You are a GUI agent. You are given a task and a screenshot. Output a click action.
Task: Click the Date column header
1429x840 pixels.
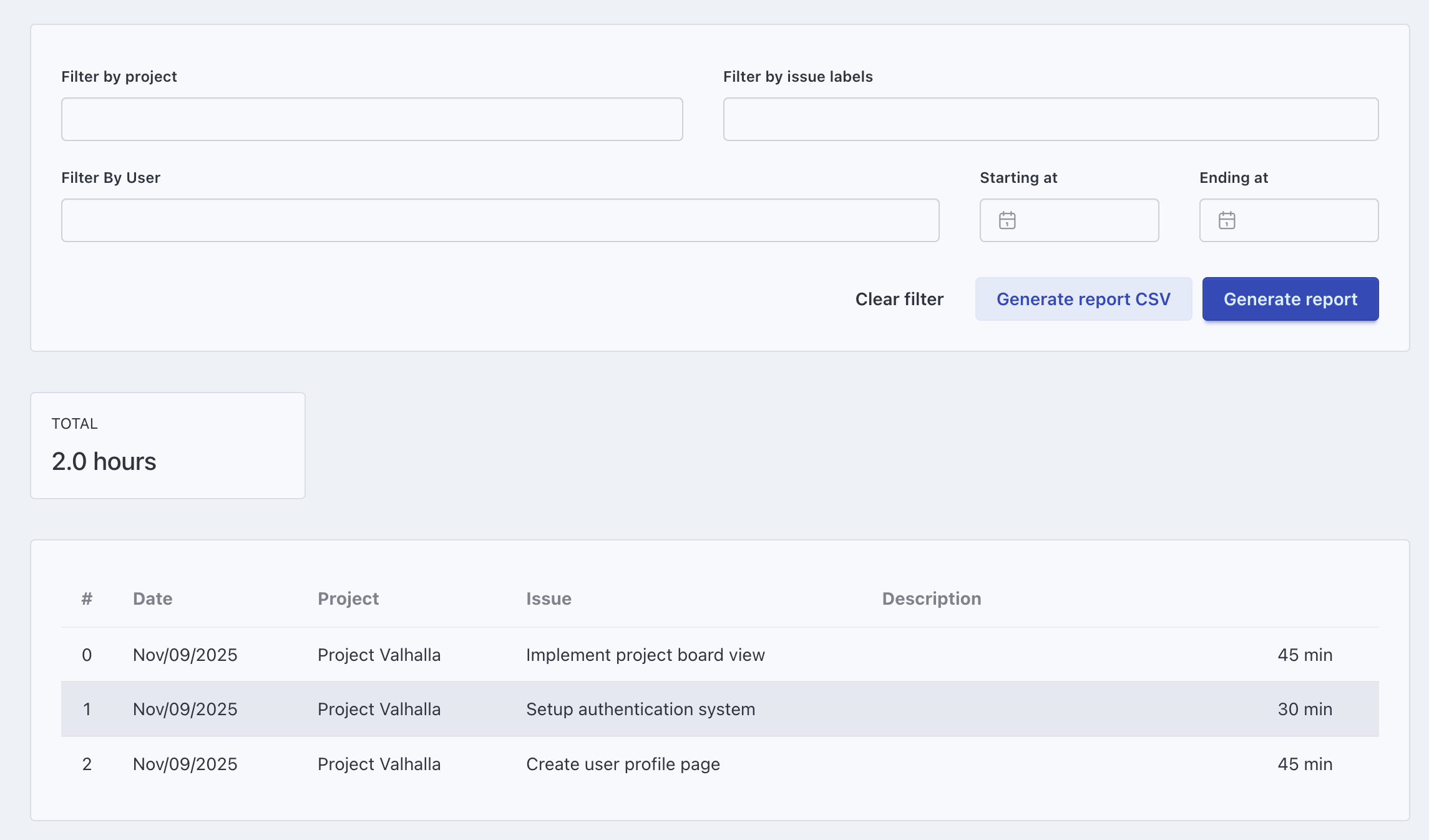click(x=152, y=598)
